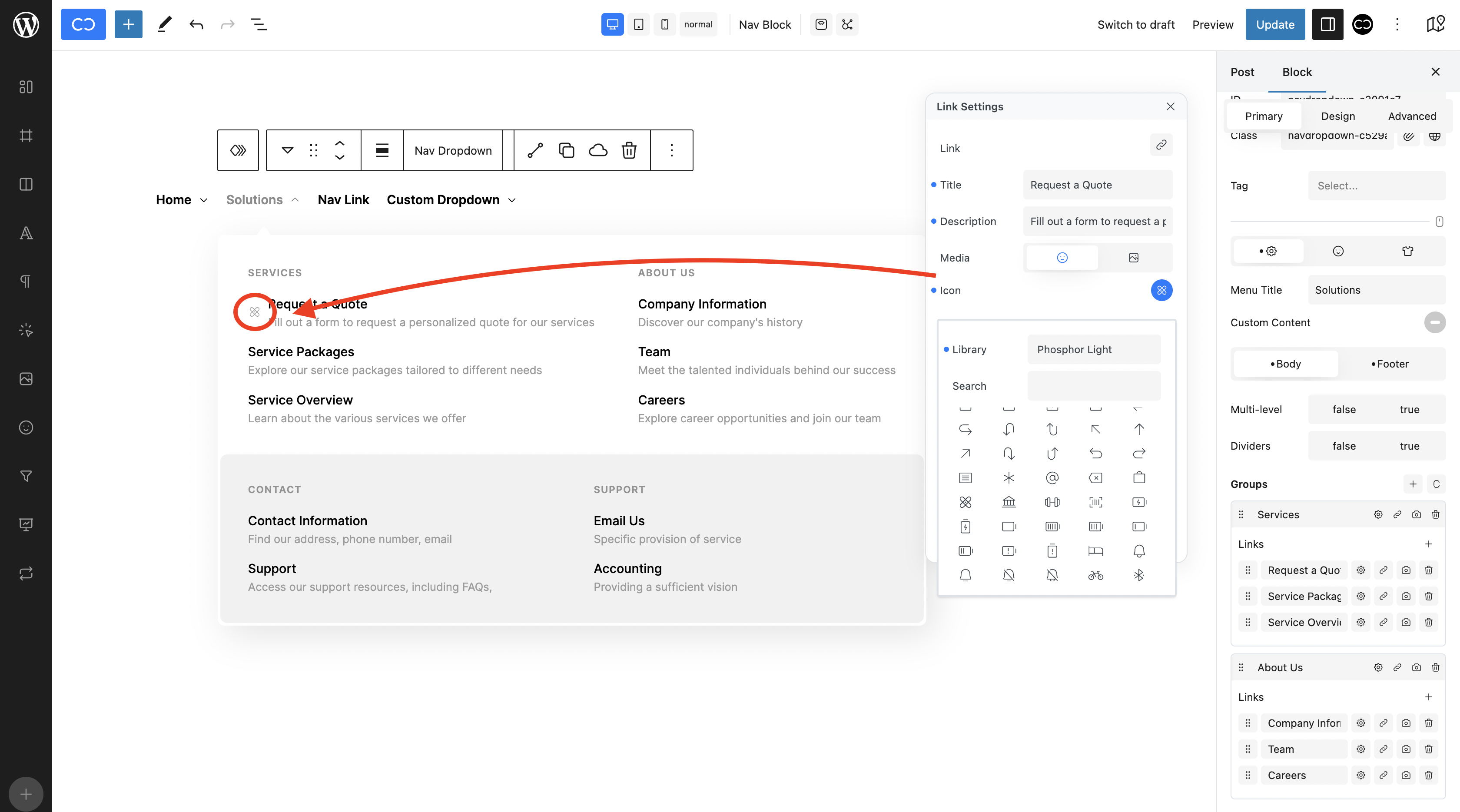Select tablet preview device icon
Image resolution: width=1460 pixels, height=812 pixels.
pyautogui.click(x=638, y=24)
